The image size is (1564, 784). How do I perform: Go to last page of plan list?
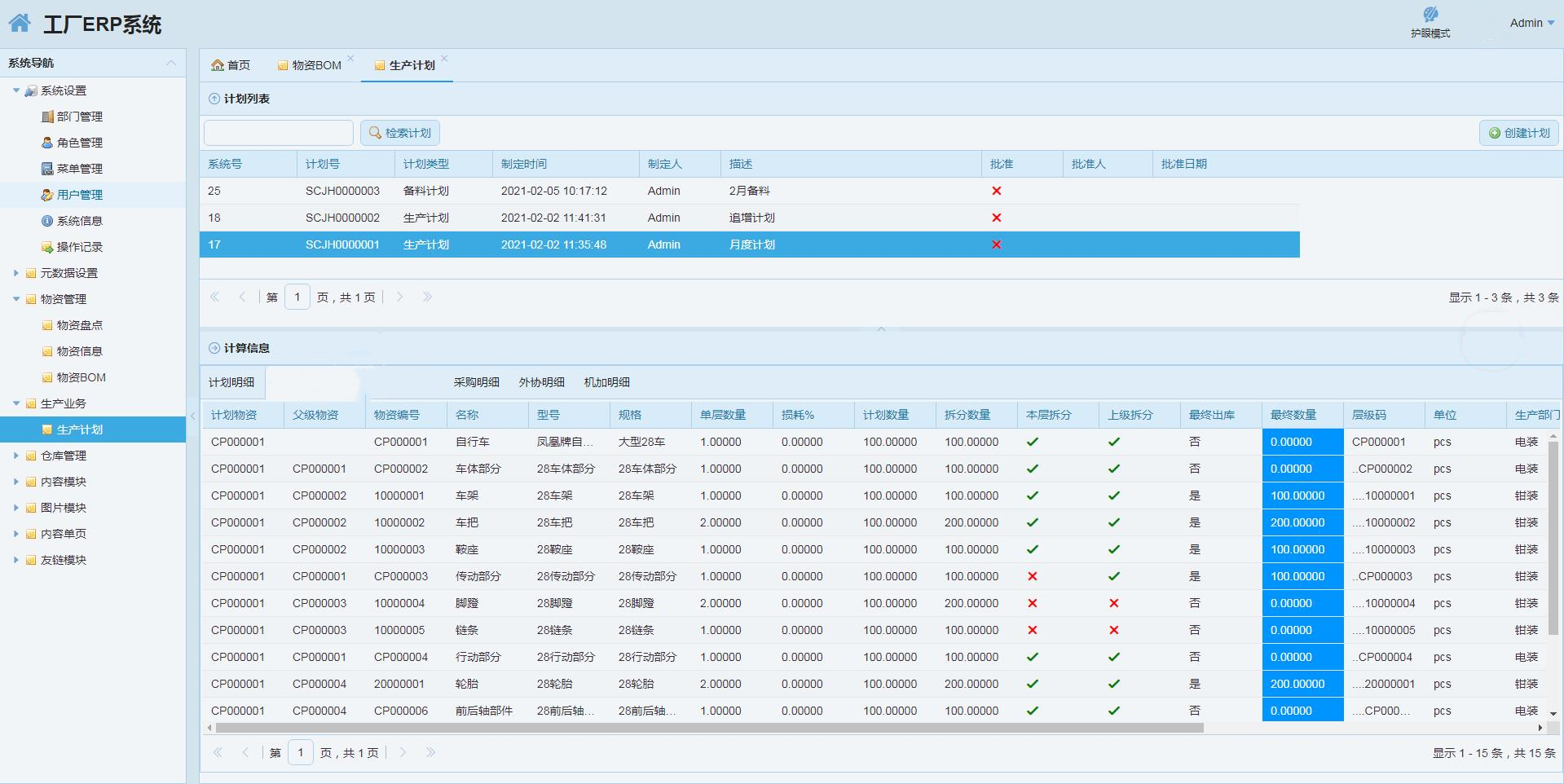pos(427,297)
